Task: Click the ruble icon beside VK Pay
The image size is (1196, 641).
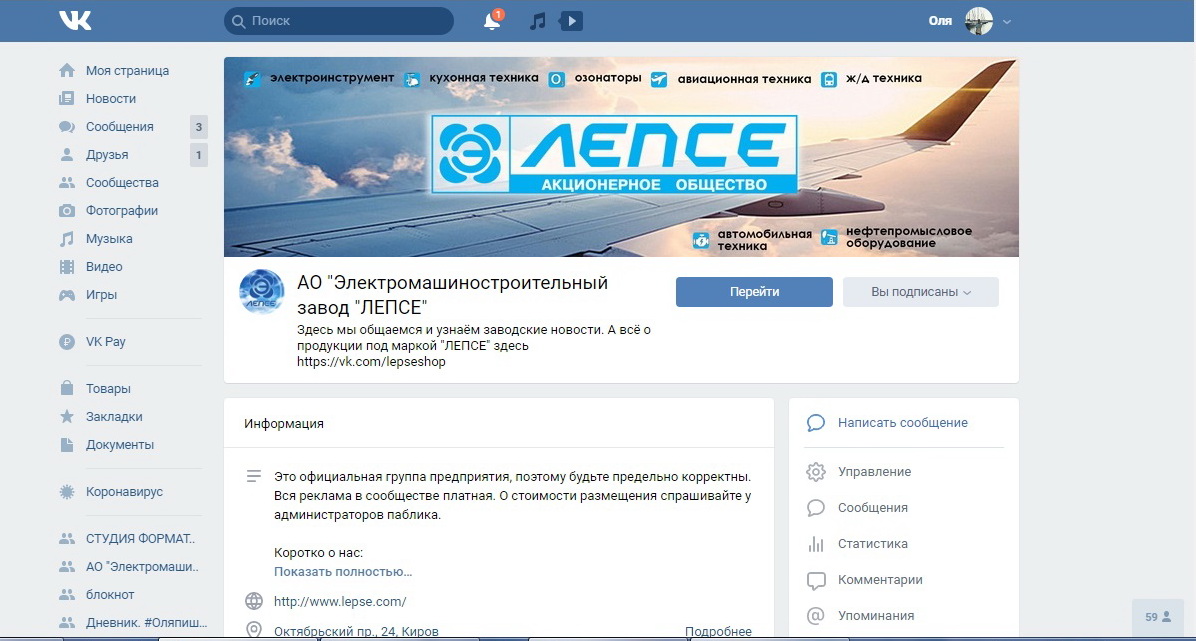Action: [x=67, y=342]
